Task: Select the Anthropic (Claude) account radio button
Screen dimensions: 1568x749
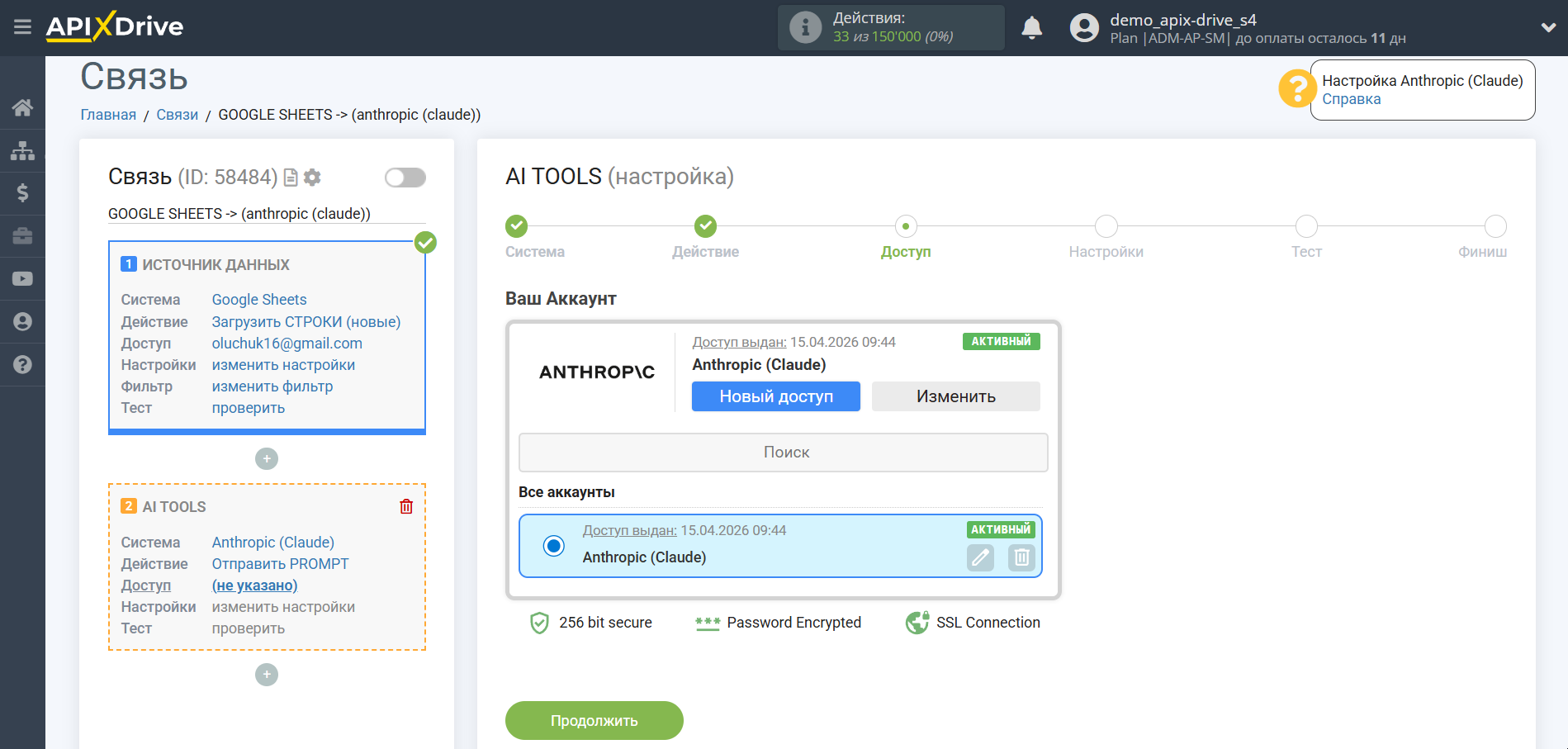Action: pyautogui.click(x=554, y=546)
